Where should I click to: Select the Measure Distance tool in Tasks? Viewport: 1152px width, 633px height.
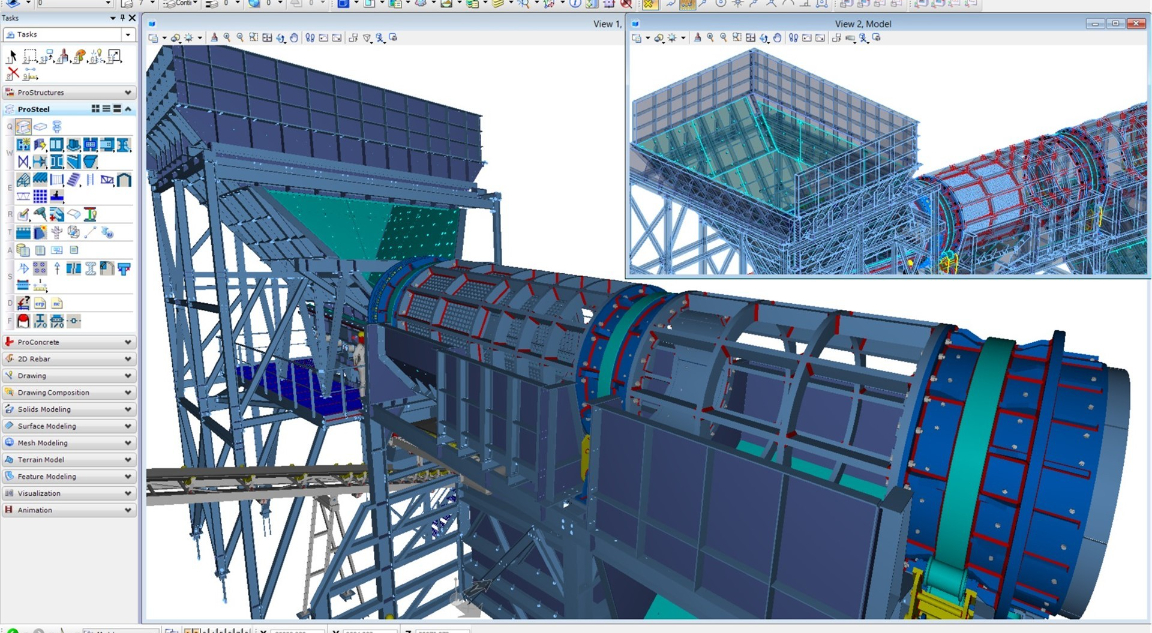(30, 73)
